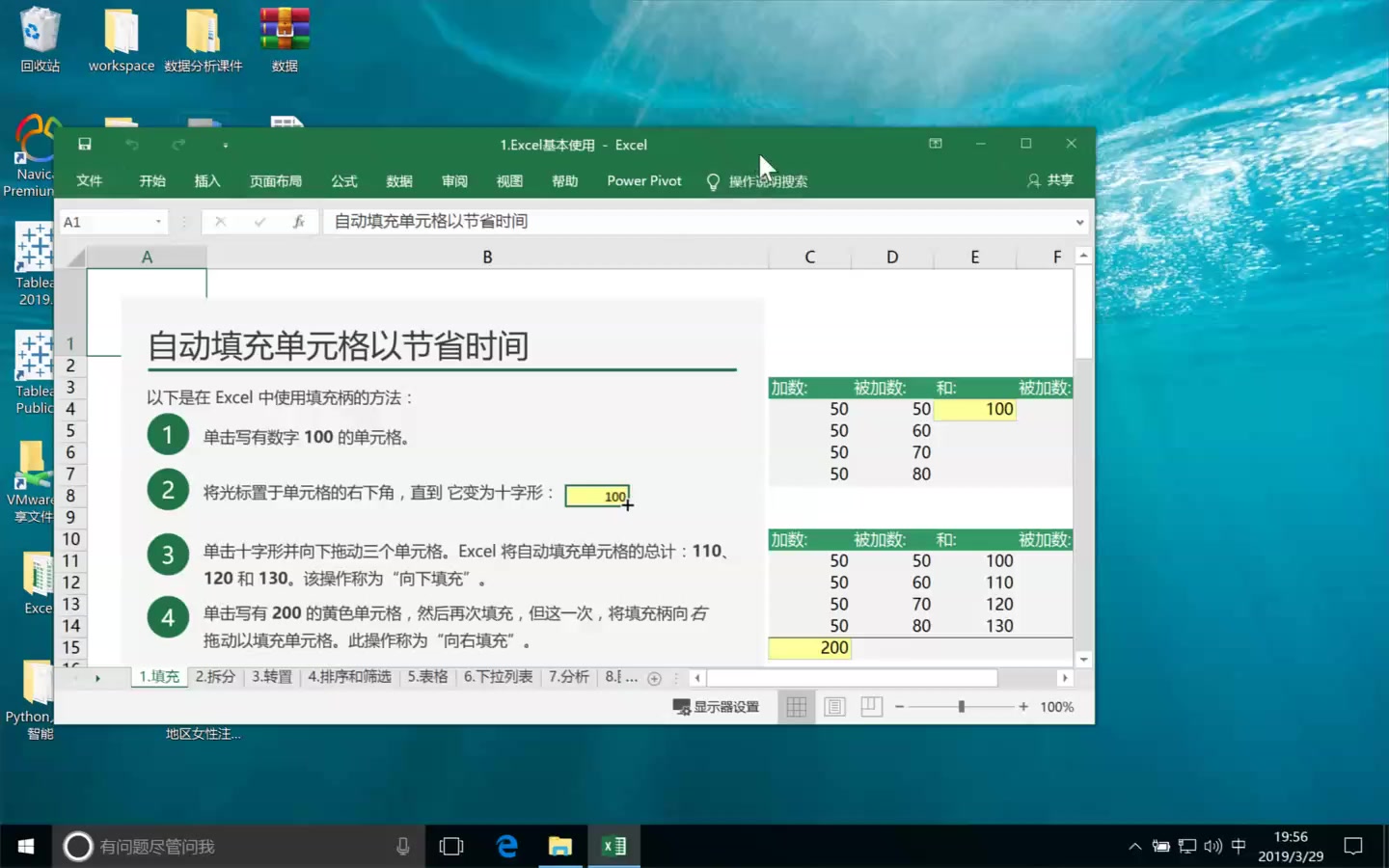This screenshot has height=868, width=1389.
Task: Select Page Break Preview in the status bar
Action: [x=871, y=706]
